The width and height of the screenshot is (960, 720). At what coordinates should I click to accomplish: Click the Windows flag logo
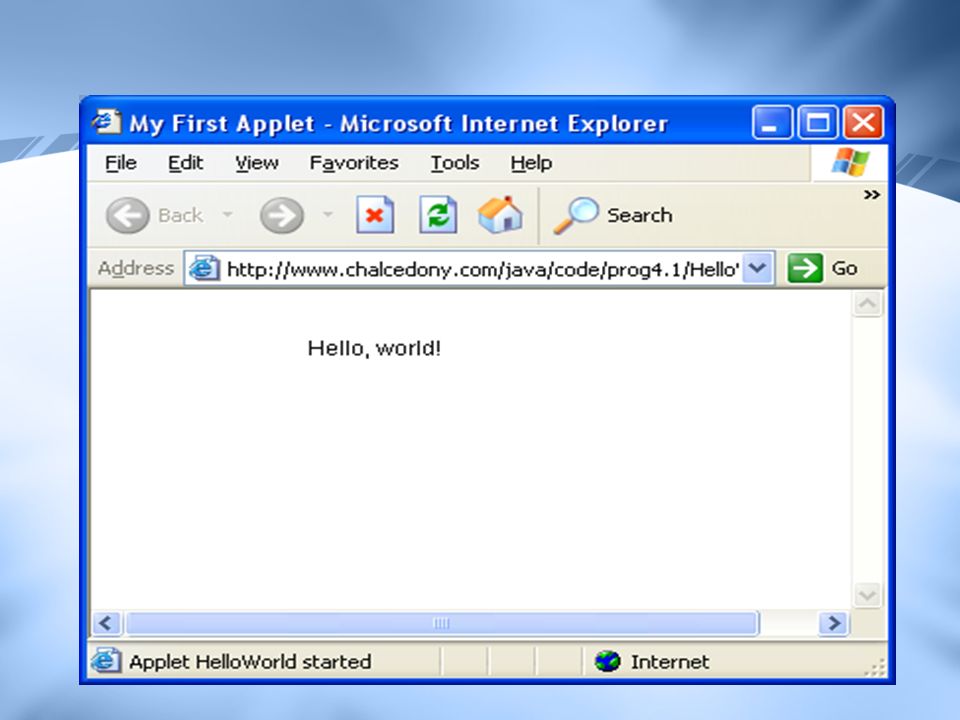850,162
